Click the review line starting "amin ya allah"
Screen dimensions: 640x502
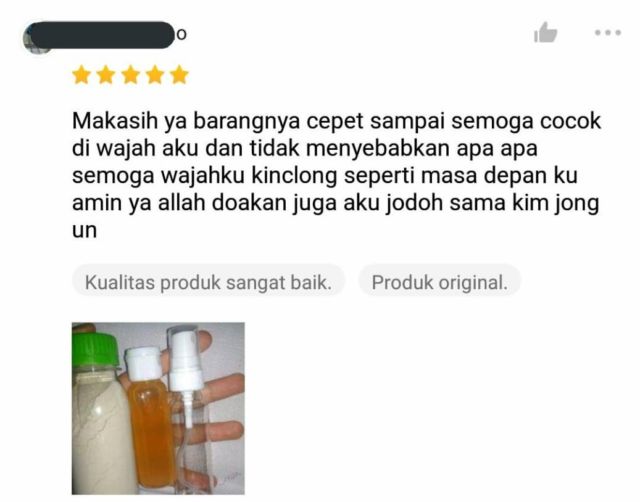336,203
